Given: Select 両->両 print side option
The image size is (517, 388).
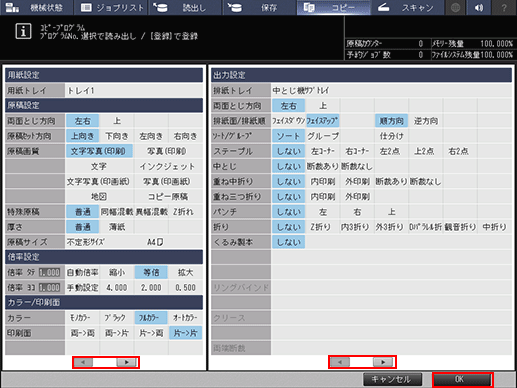Looking at the screenshot, I should (82, 333).
